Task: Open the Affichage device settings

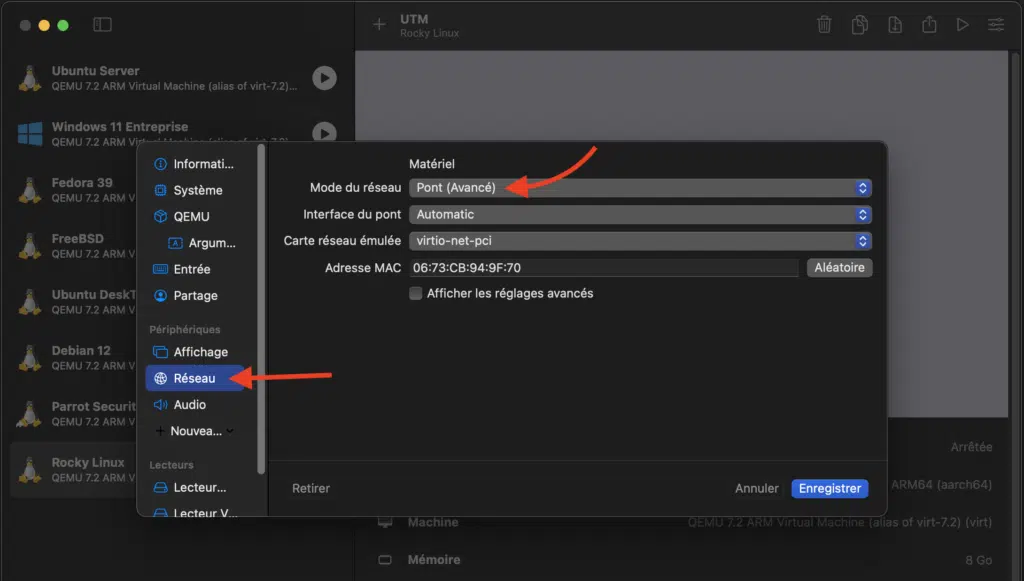Action: [x=195, y=352]
